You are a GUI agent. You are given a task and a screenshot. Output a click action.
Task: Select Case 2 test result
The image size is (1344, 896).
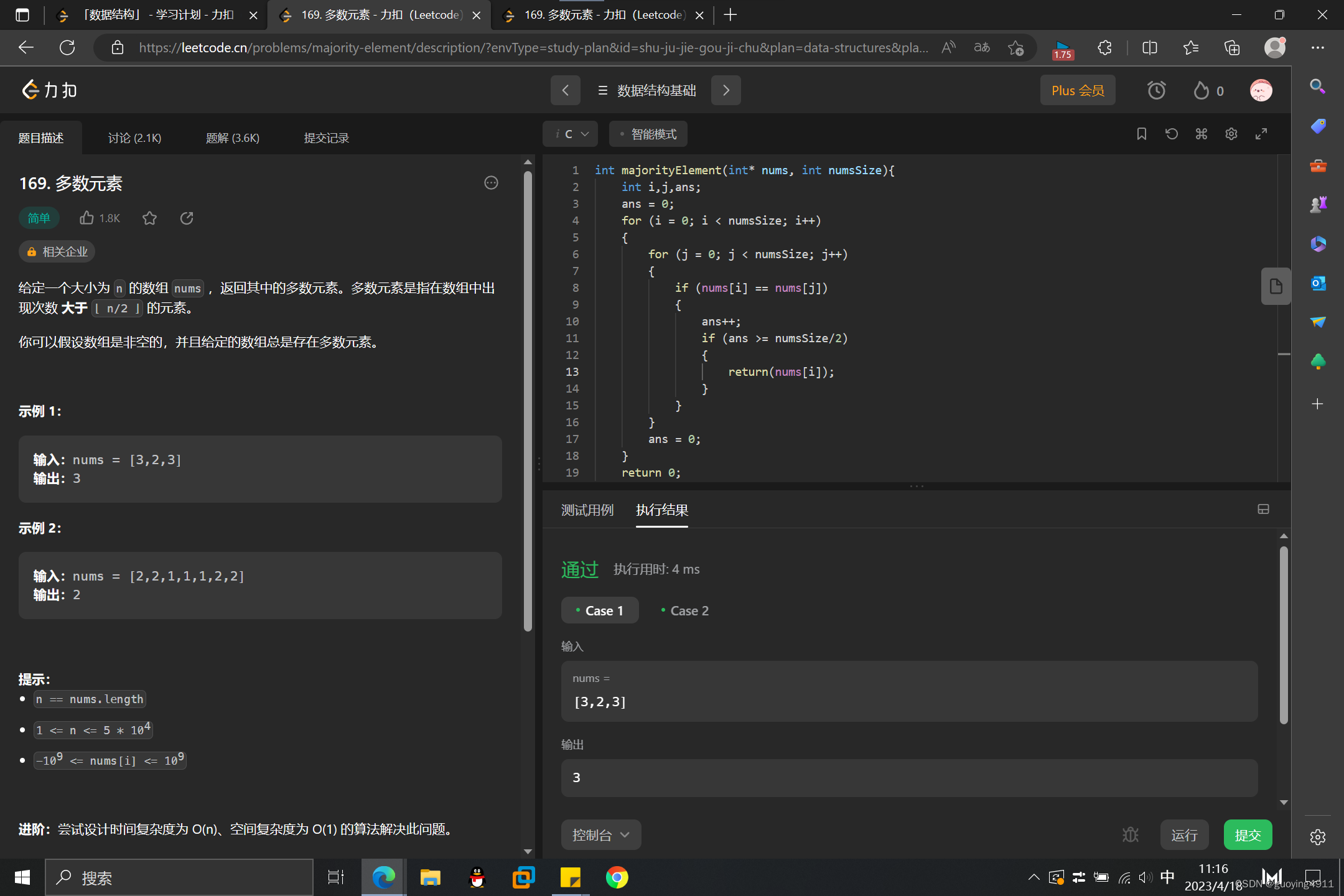(684, 610)
